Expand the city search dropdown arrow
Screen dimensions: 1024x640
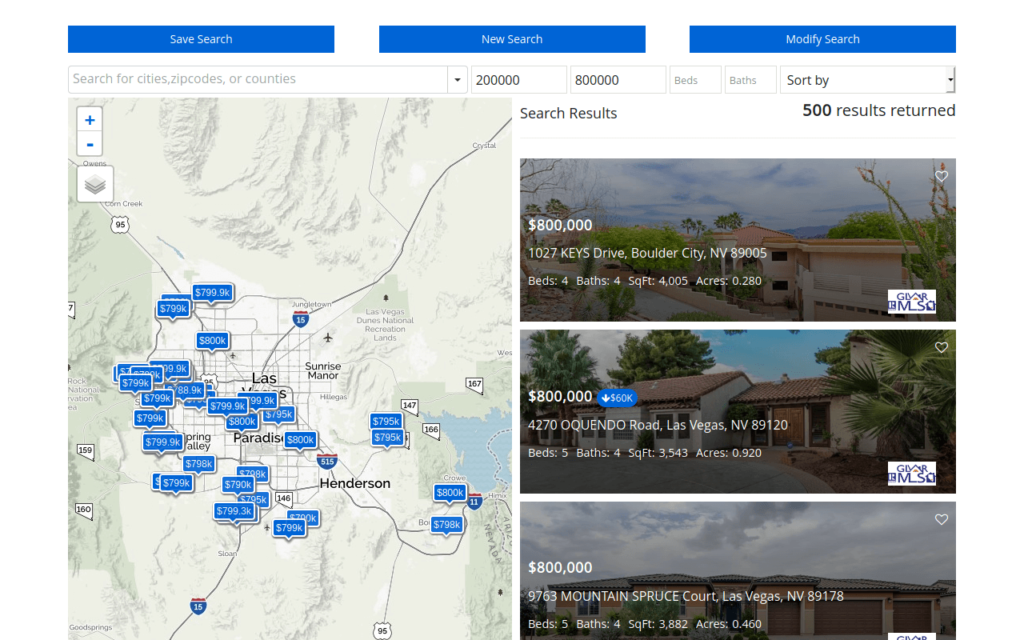(x=457, y=80)
